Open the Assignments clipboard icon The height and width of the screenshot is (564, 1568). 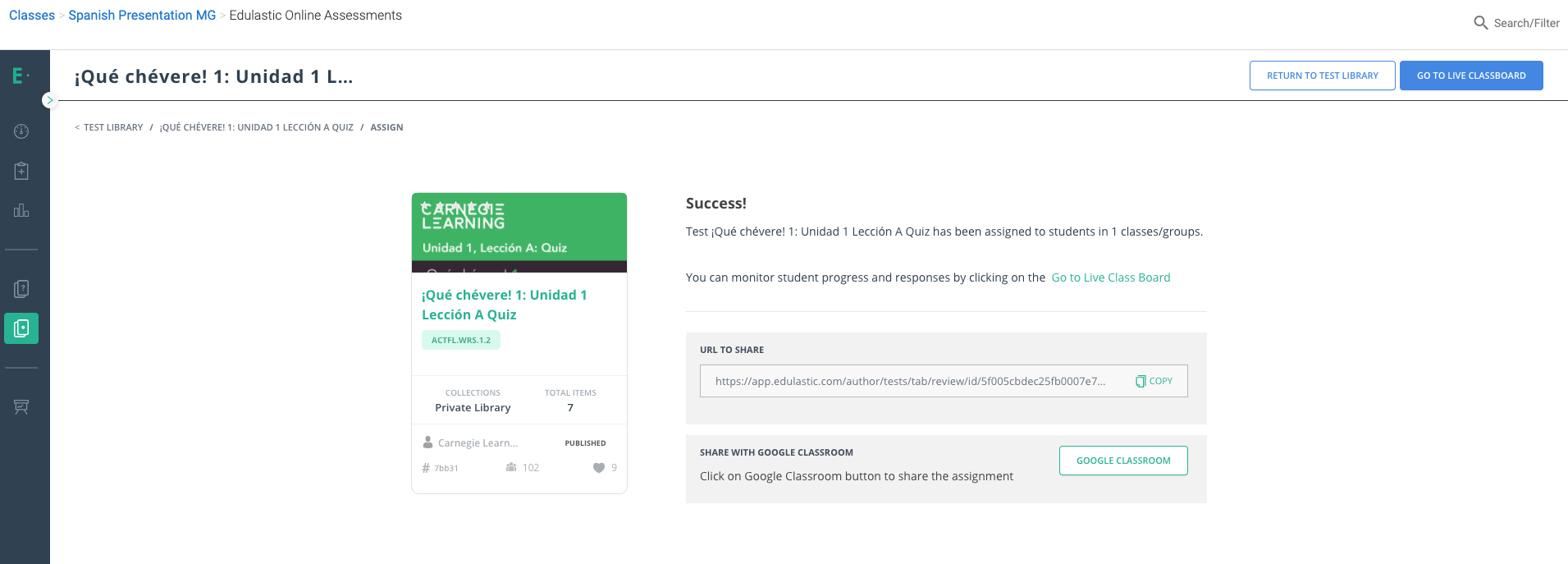tap(21, 171)
